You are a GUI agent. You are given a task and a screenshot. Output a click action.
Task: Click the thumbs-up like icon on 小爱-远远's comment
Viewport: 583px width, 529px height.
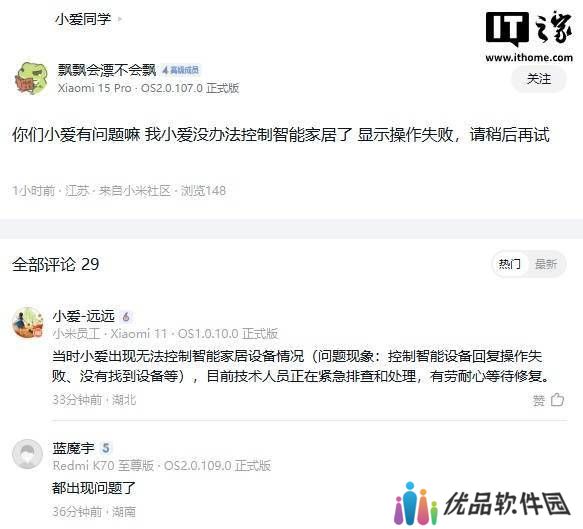click(x=557, y=400)
